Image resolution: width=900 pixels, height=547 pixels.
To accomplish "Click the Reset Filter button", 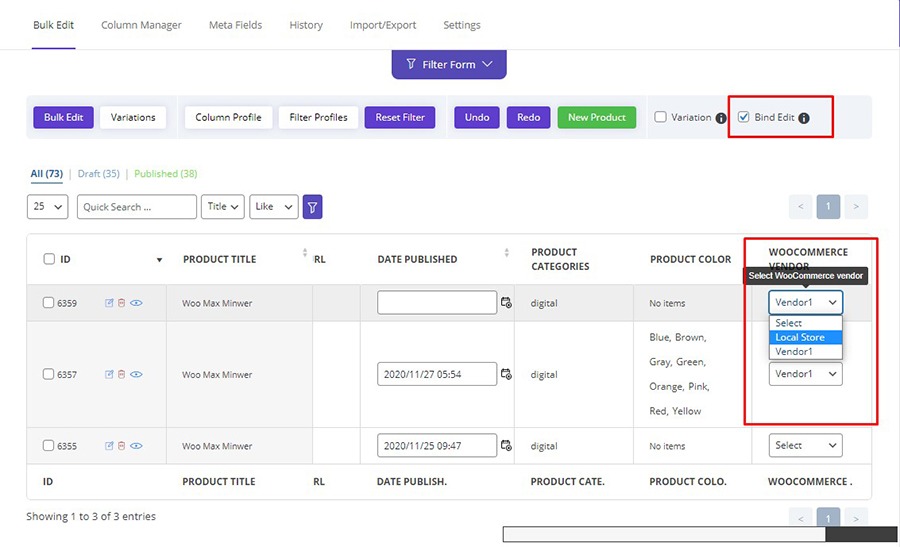I will click(x=400, y=117).
